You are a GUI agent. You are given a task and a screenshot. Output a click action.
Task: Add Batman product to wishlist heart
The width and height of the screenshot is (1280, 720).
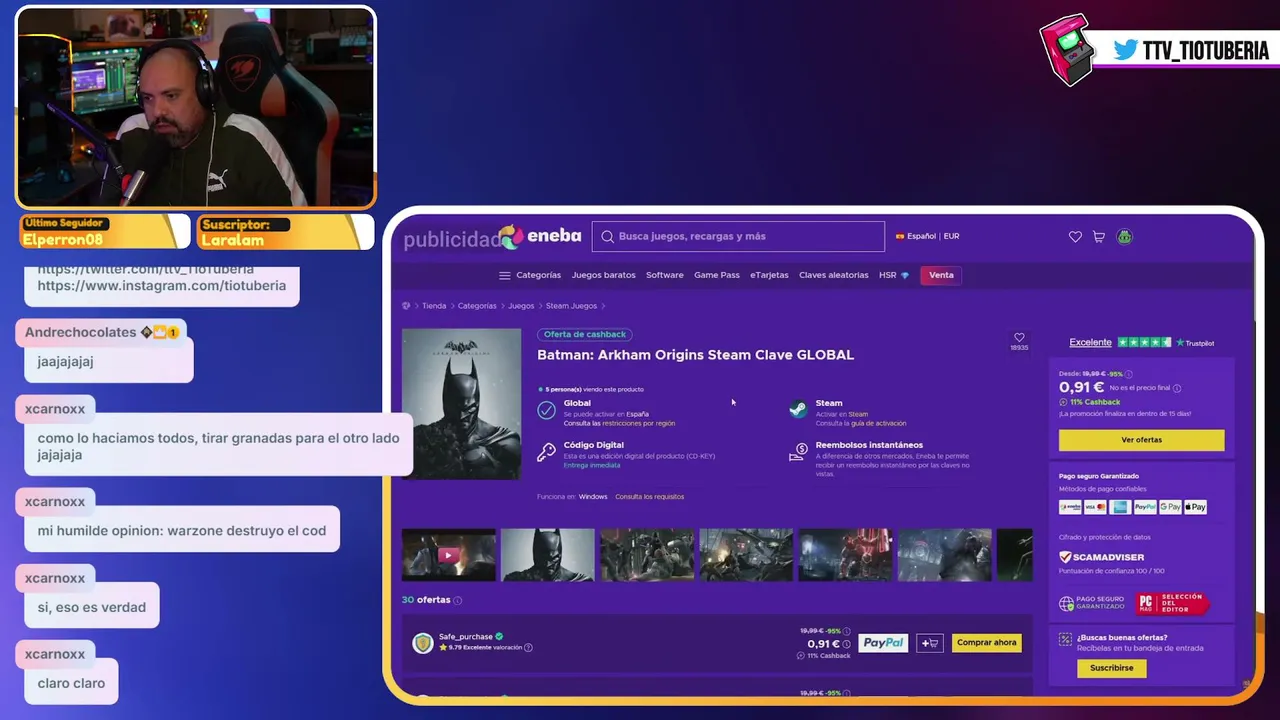point(1019,338)
